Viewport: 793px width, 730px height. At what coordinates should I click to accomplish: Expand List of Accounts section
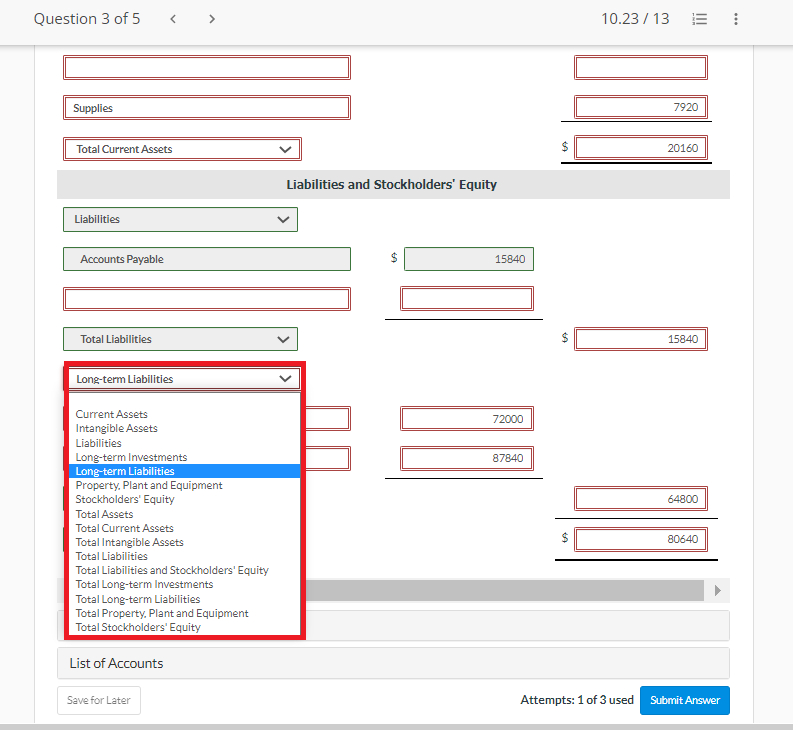pos(393,663)
